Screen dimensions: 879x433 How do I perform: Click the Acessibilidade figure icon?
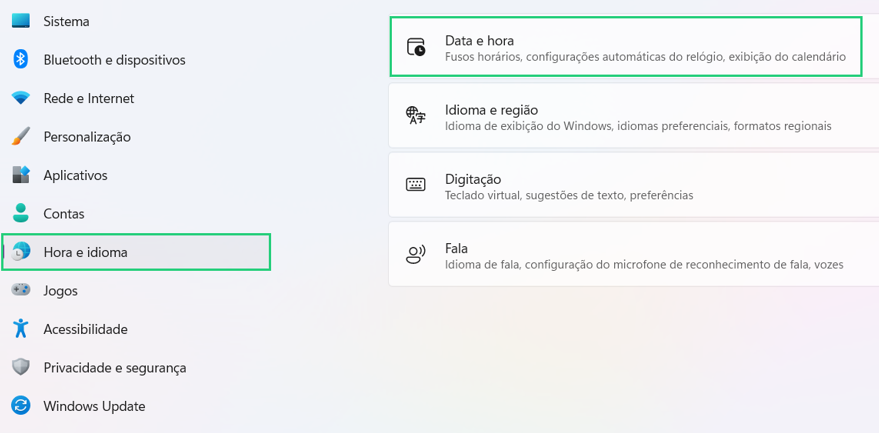21,329
